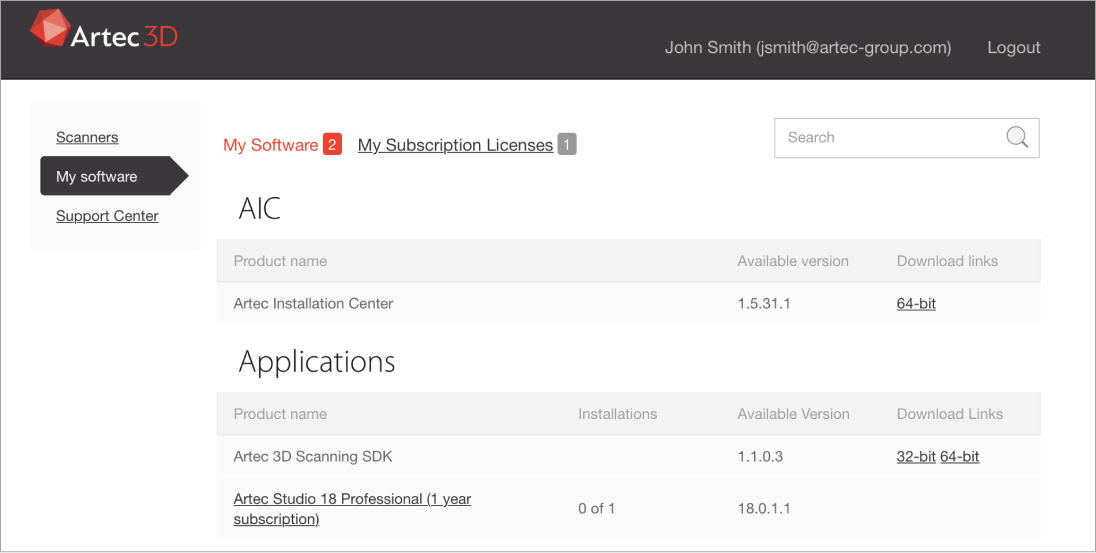Click the Available Version header in Applications table
The image size is (1096, 553).
793,414
